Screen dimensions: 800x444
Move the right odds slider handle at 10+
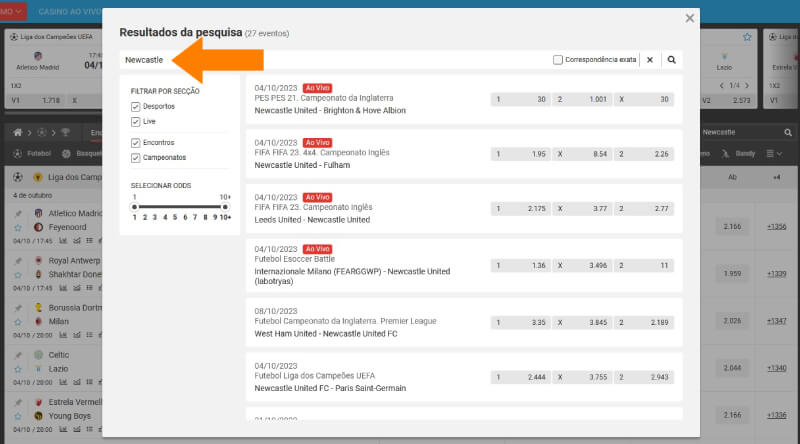[x=225, y=207]
